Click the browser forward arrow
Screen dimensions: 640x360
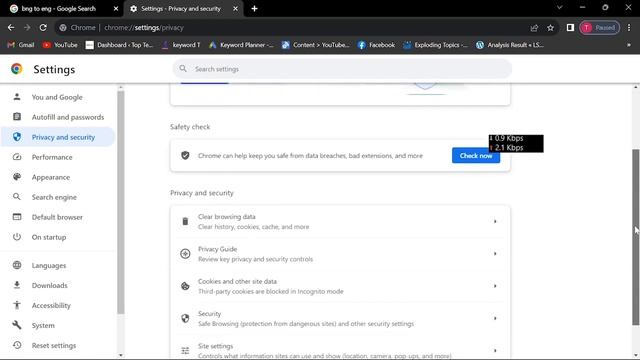coord(27,28)
